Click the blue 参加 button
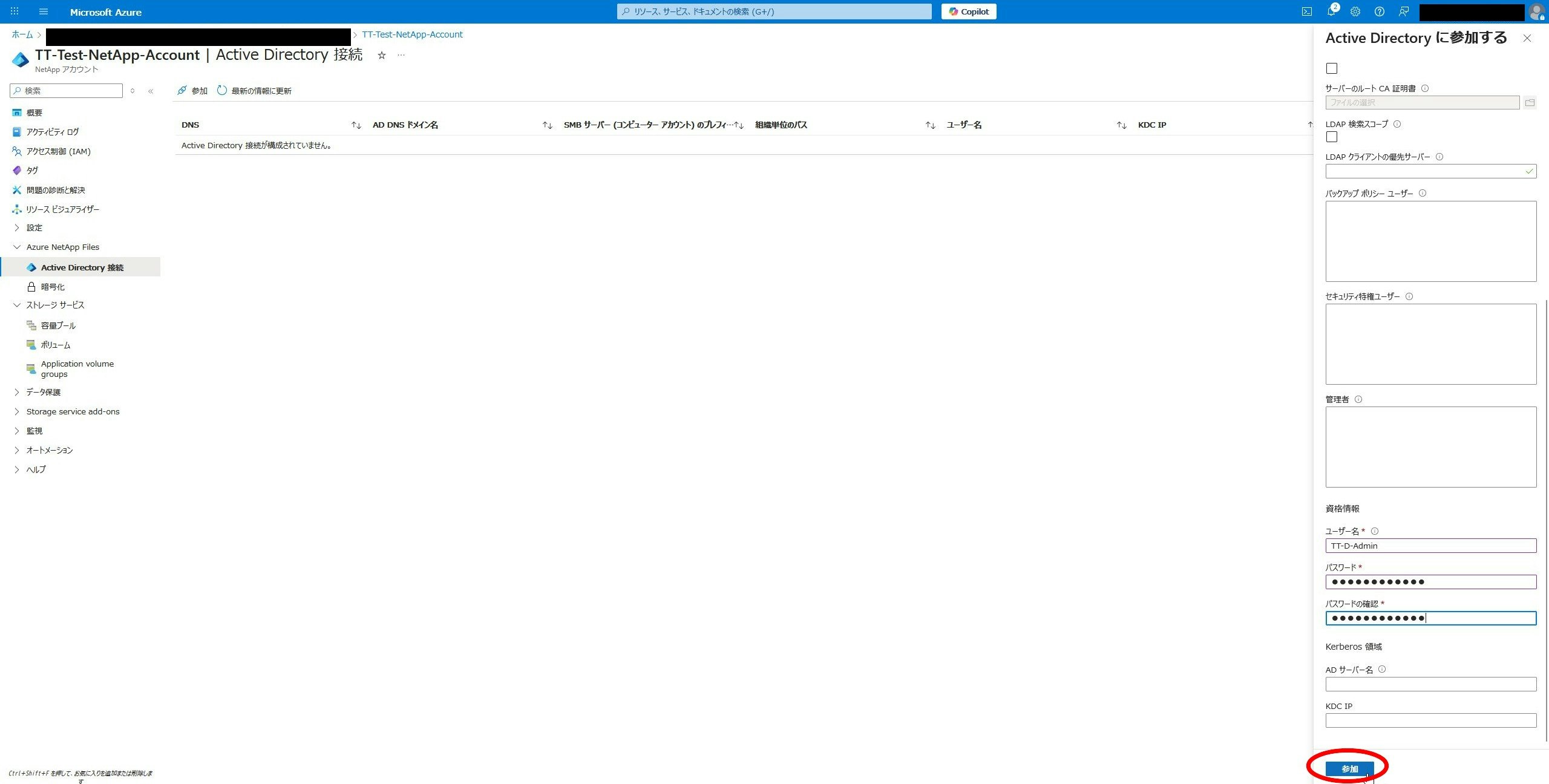1549x784 pixels. click(1349, 769)
